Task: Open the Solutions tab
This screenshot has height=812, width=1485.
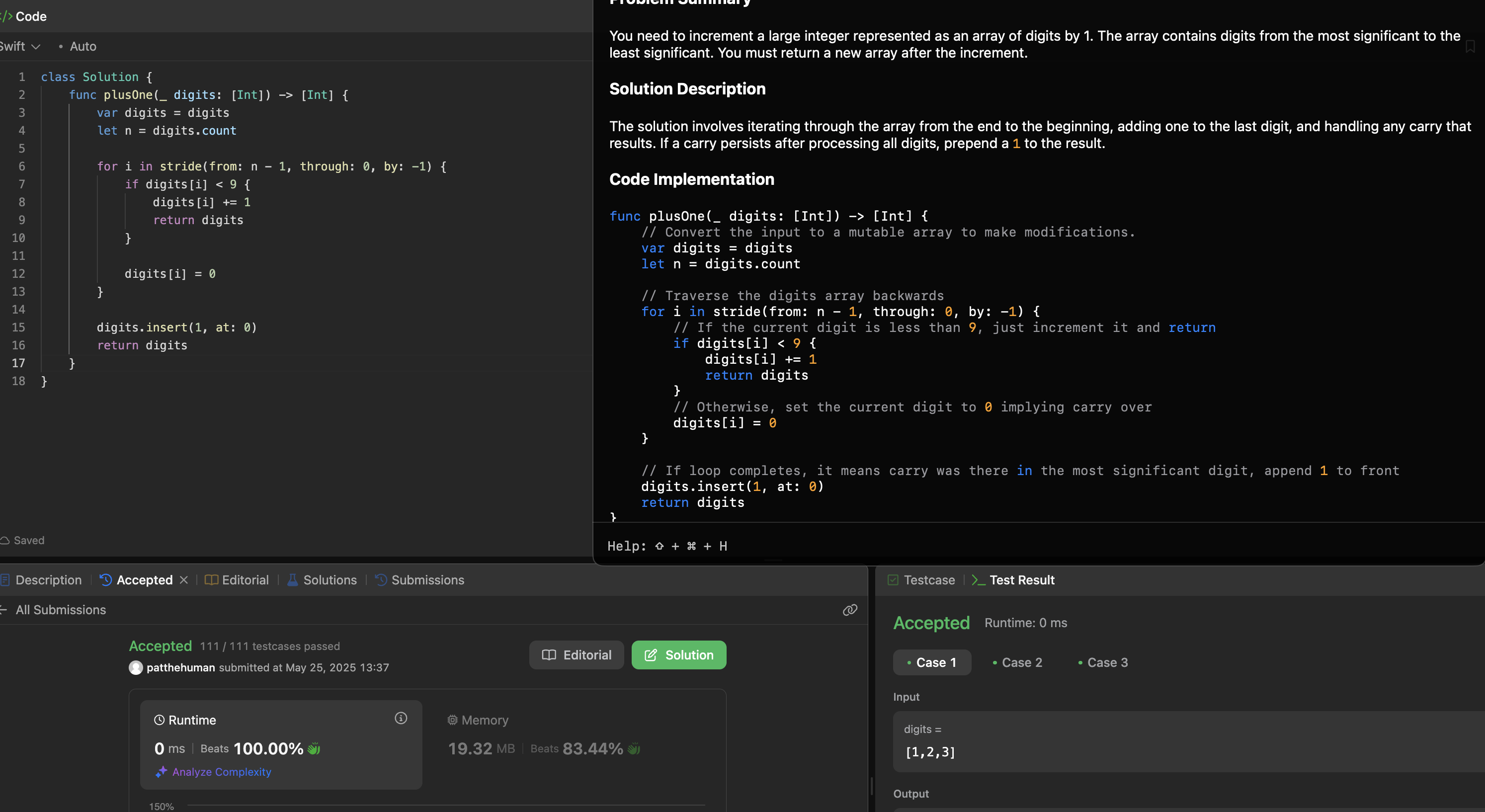Action: click(x=322, y=580)
